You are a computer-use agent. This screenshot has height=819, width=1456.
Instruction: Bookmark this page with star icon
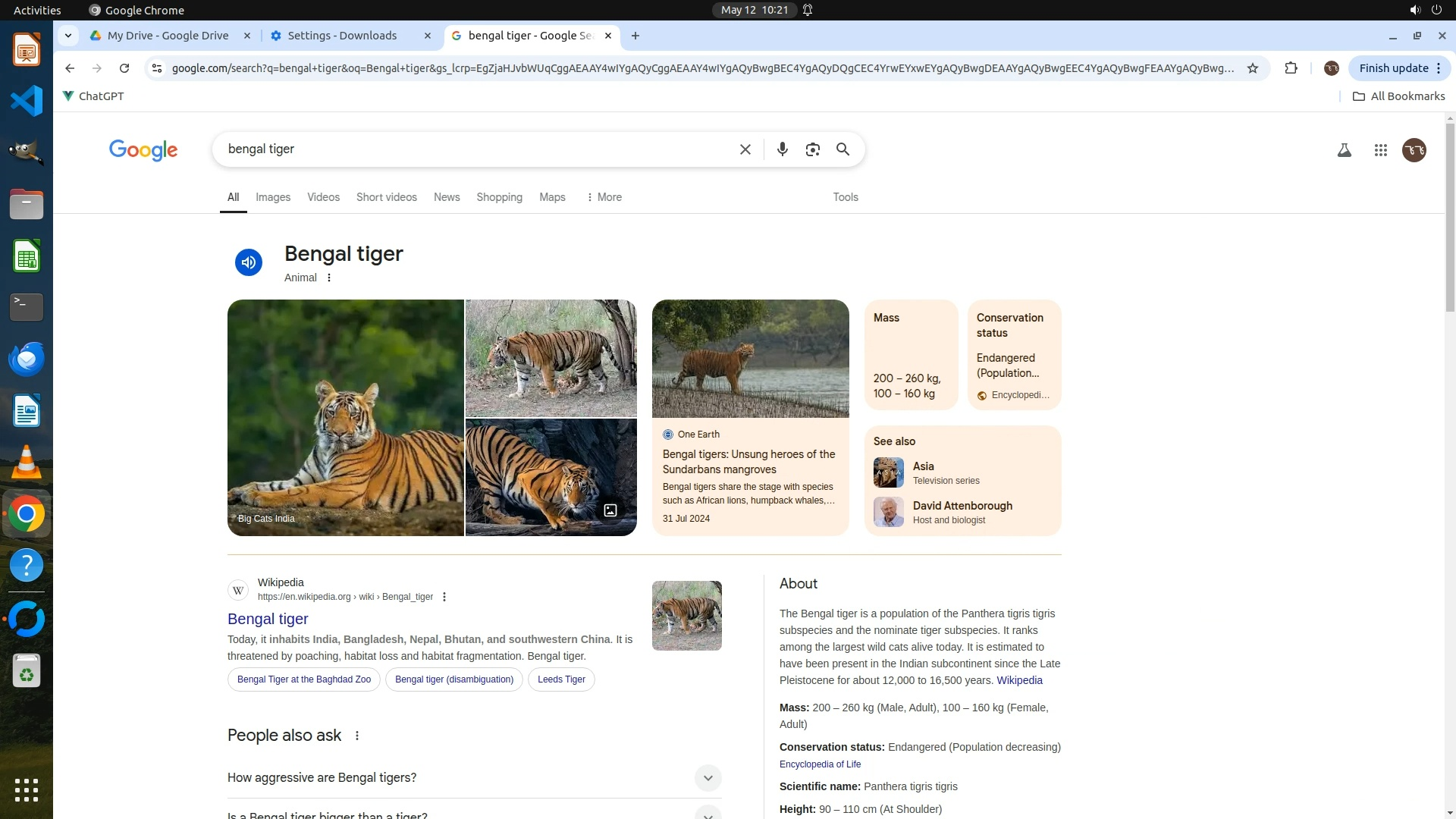point(1253,68)
